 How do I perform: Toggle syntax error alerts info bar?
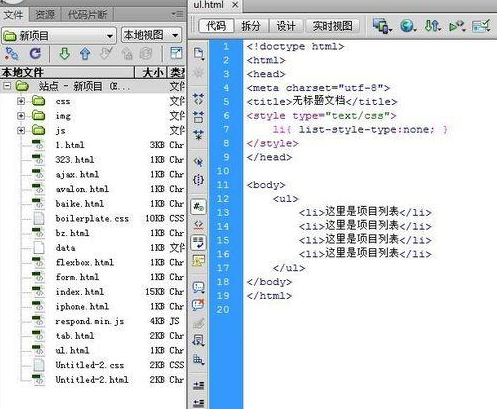199,261
